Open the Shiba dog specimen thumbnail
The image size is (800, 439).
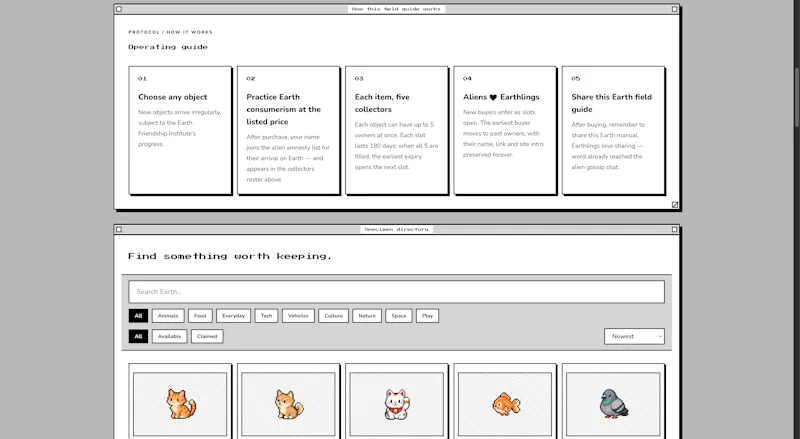[288, 404]
